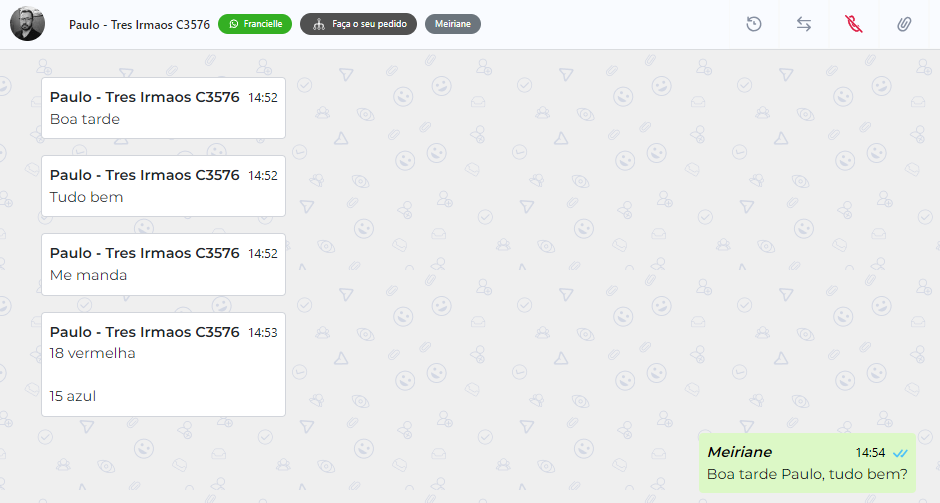Image resolution: width=940 pixels, height=503 pixels.
Task: Click the 18 vermelha message text
Action: [92, 353]
